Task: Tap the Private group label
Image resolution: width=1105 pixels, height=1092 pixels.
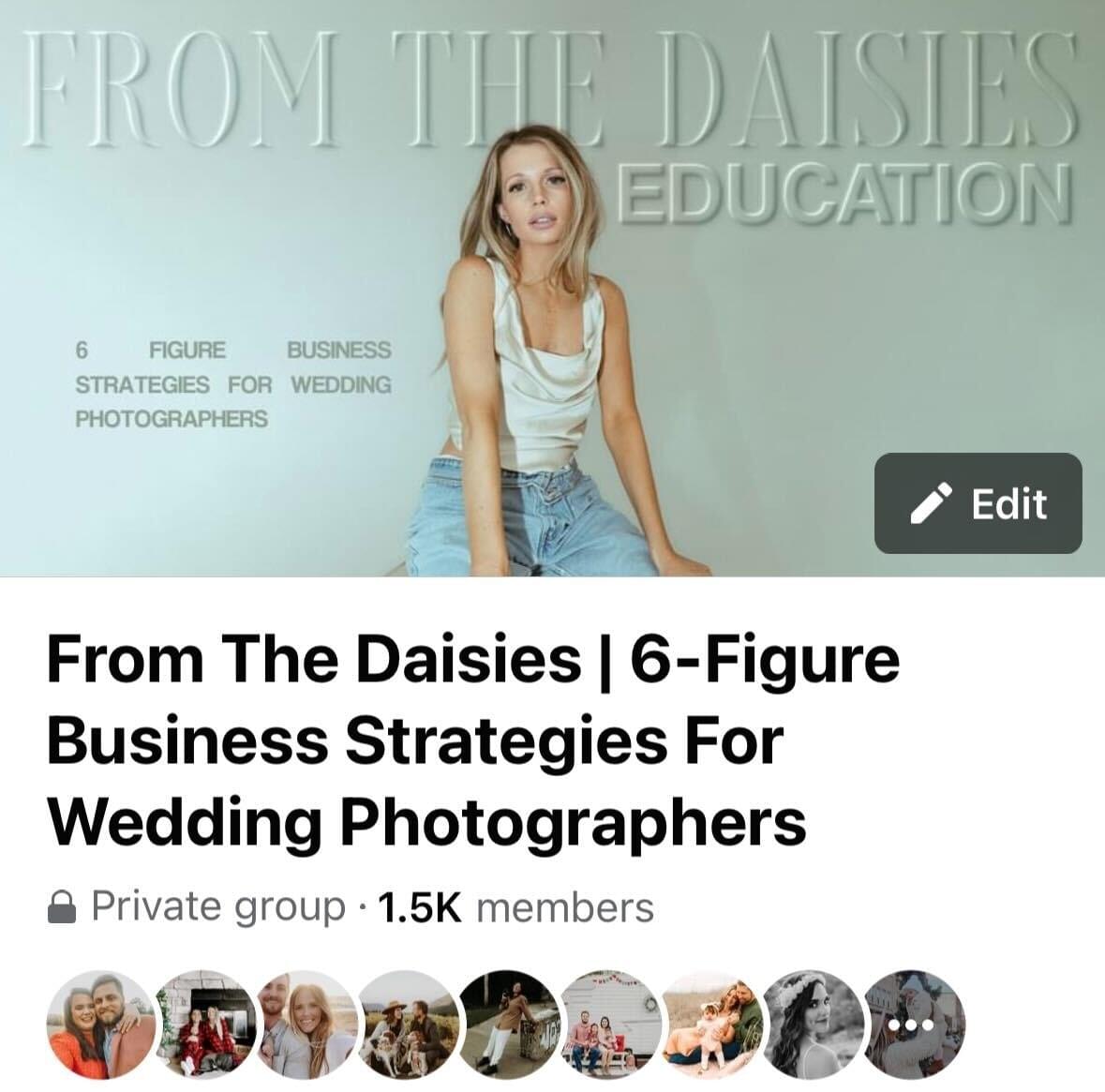Action: [x=218, y=906]
